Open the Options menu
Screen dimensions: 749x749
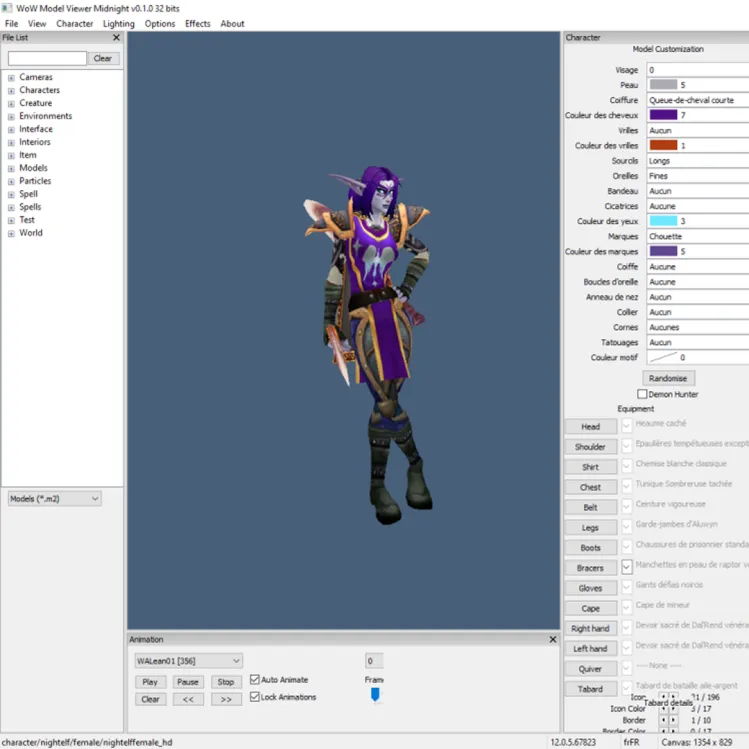click(x=160, y=23)
